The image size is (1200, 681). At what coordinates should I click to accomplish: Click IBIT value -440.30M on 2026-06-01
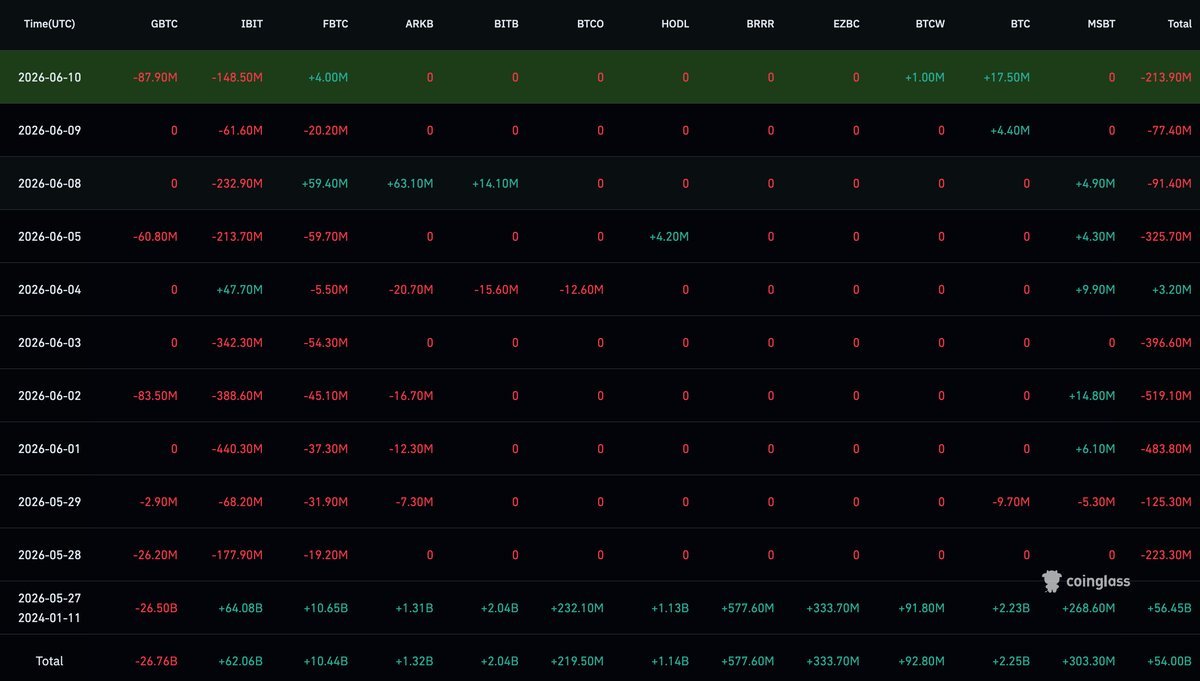pyautogui.click(x=237, y=449)
